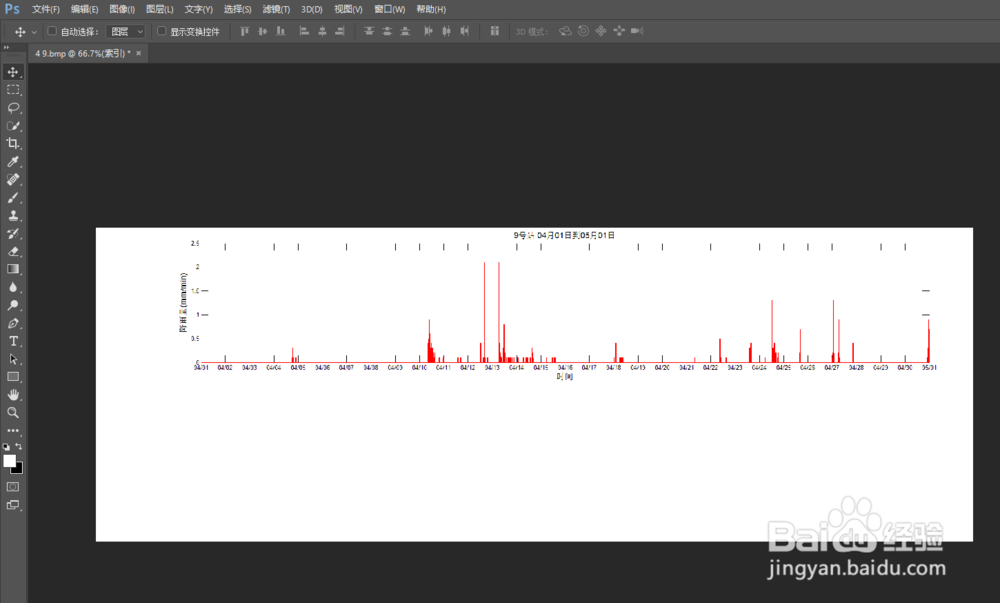Open the 图像(I) menu
The height and width of the screenshot is (603, 1000).
tap(122, 10)
